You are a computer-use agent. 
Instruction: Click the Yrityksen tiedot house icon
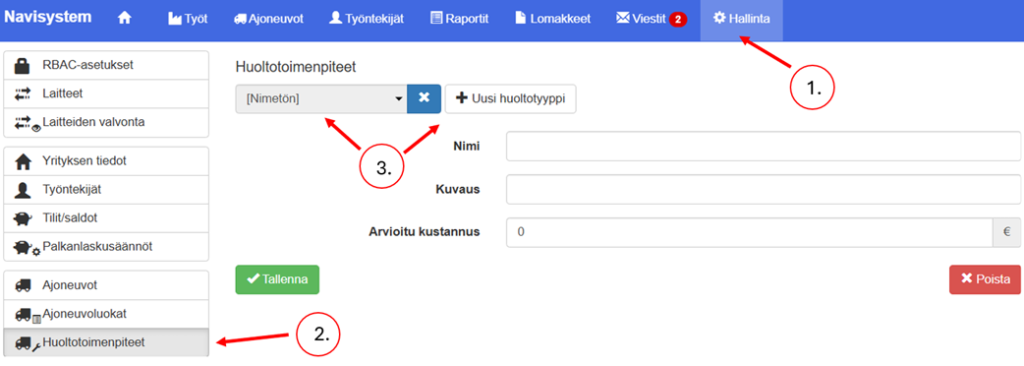[x=23, y=161]
